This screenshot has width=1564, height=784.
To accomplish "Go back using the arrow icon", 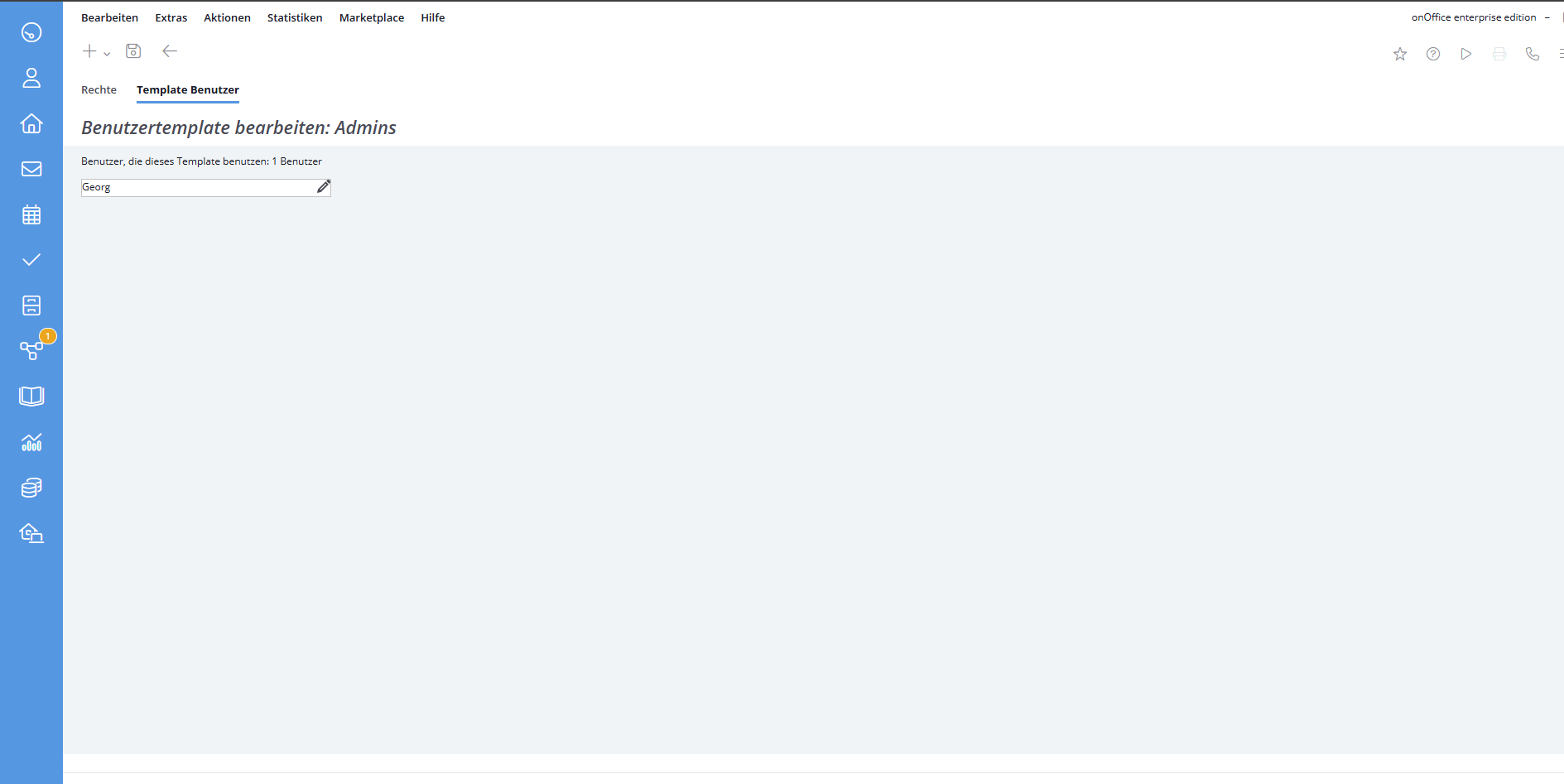I will [170, 51].
